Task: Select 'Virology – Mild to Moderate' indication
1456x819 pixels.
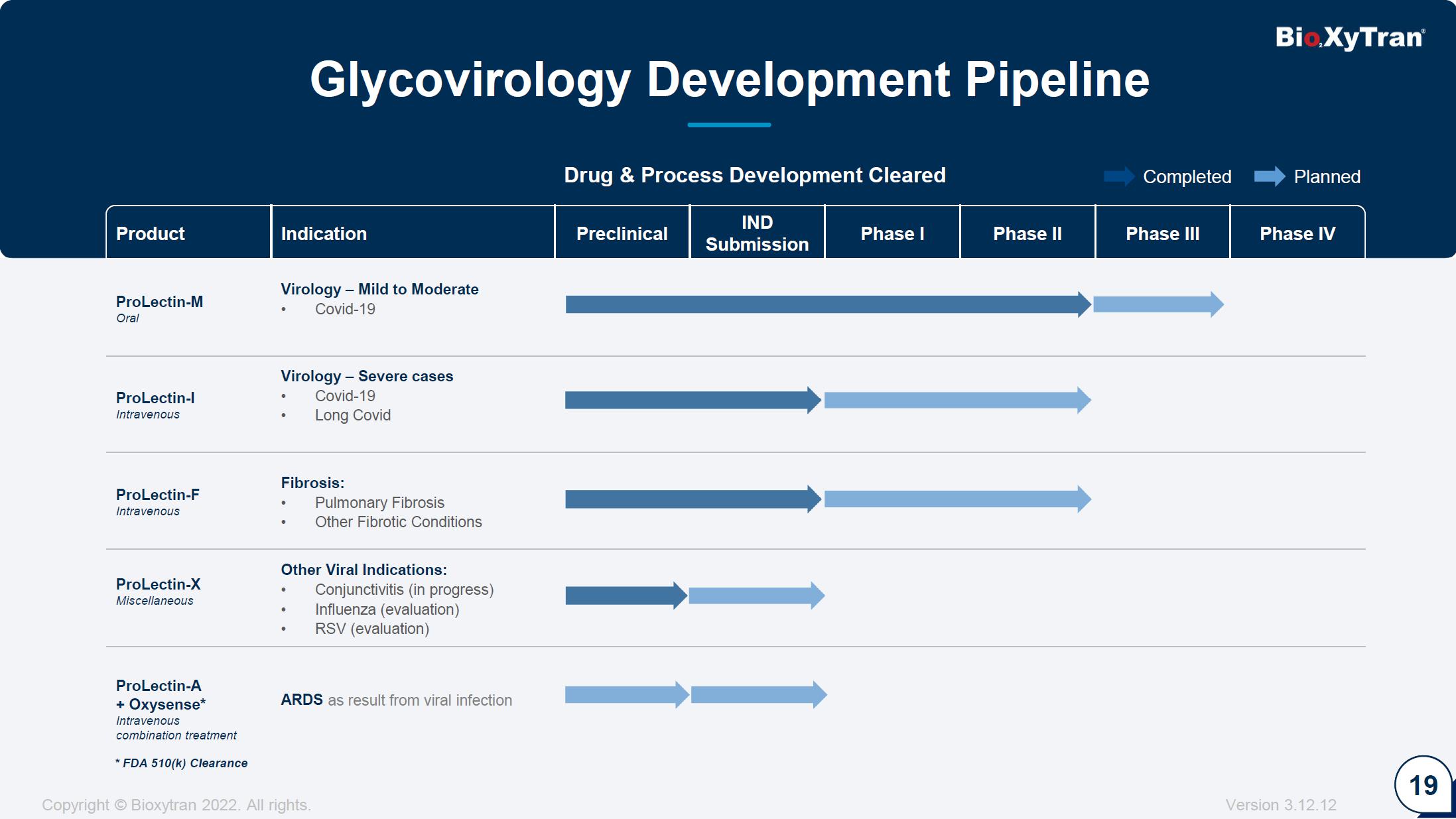Action: [x=379, y=289]
